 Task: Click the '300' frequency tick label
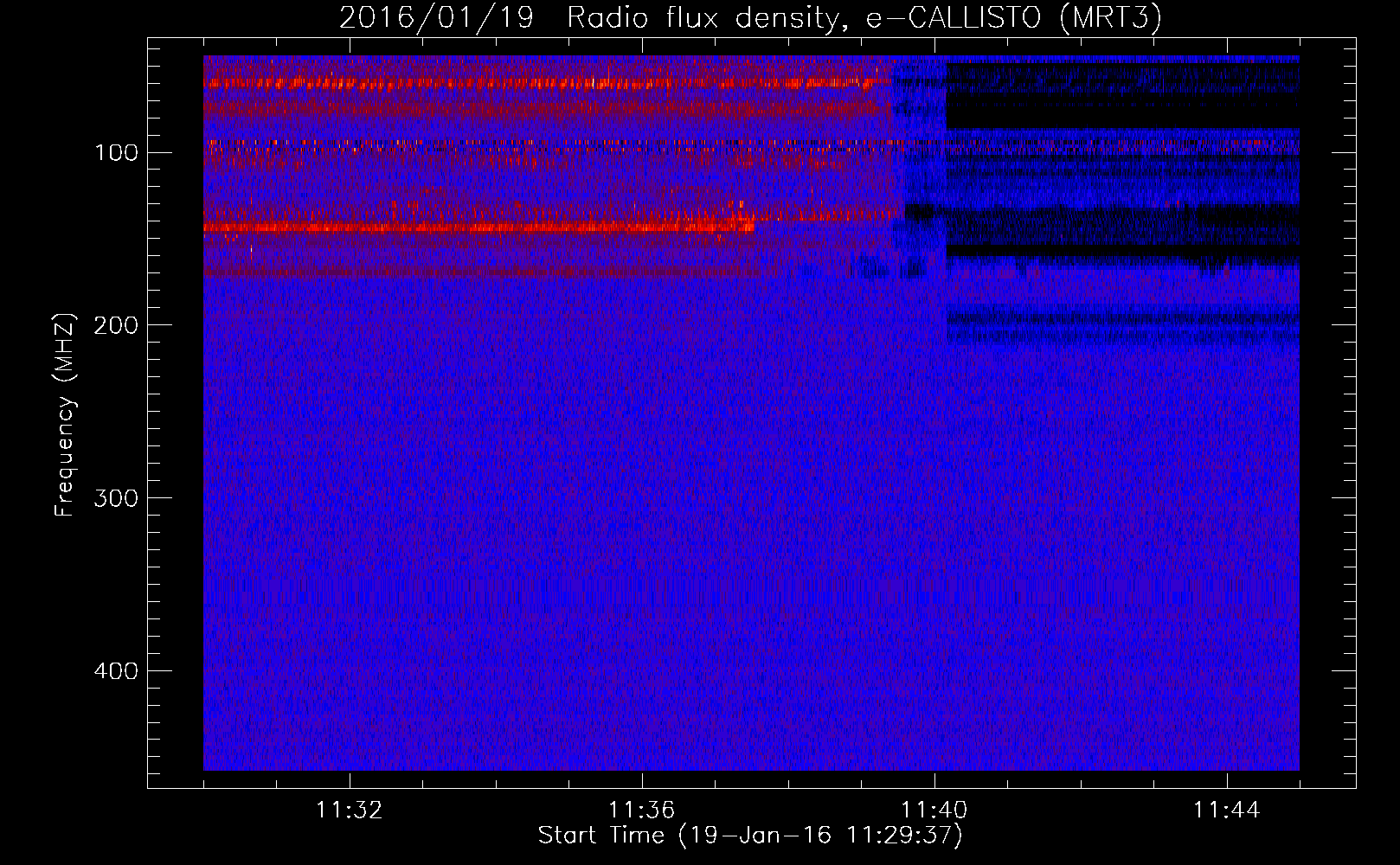coord(116,498)
